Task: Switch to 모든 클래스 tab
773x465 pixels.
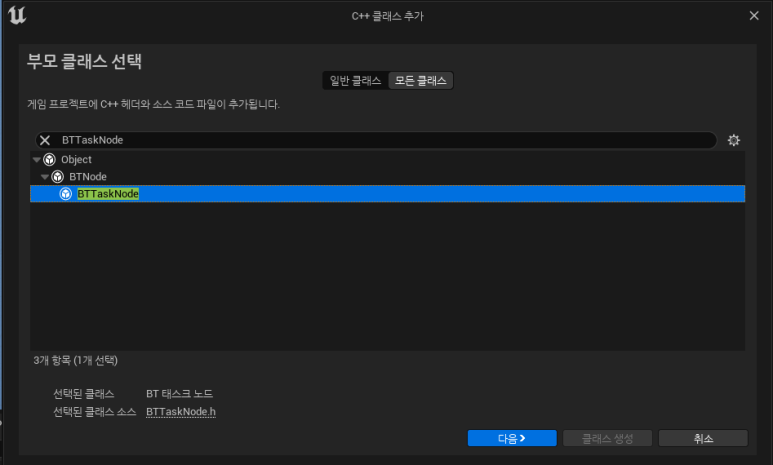Action: [x=421, y=80]
